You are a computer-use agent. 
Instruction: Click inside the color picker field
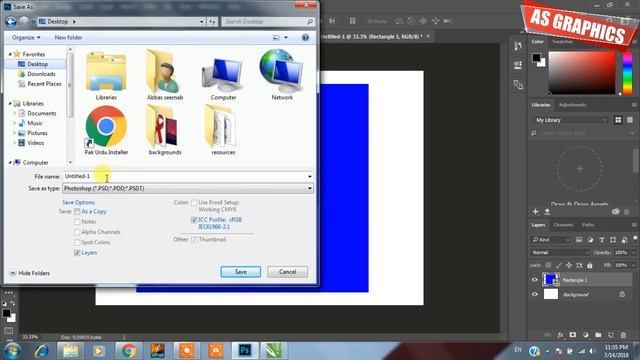582,73
